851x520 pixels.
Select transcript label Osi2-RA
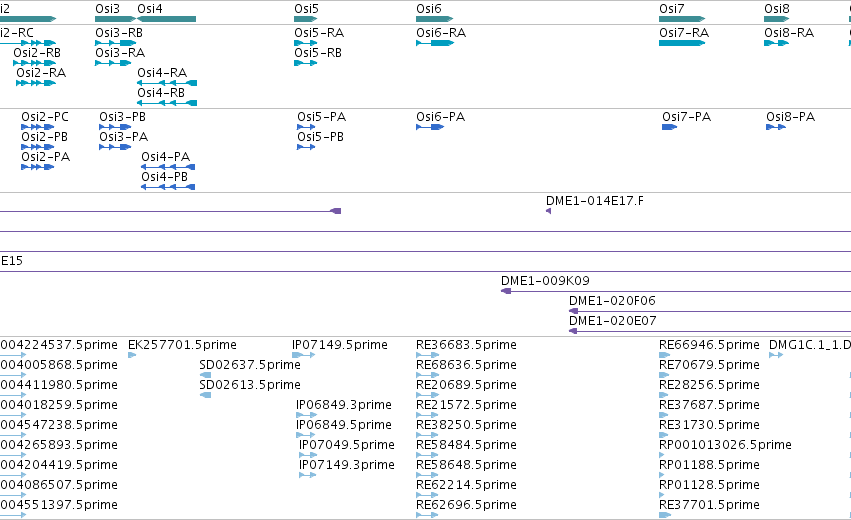tap(41, 73)
